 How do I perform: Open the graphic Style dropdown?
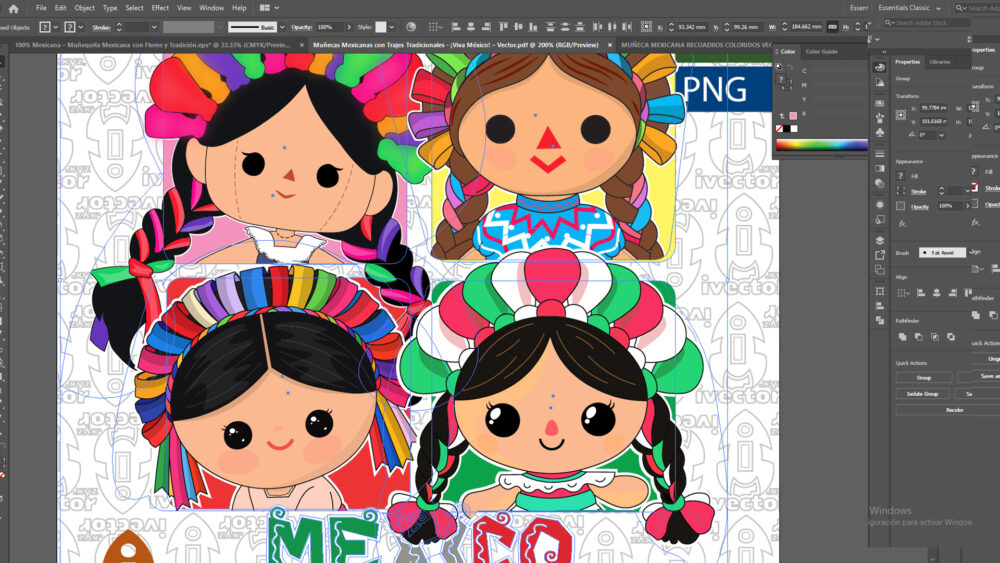tap(392, 27)
